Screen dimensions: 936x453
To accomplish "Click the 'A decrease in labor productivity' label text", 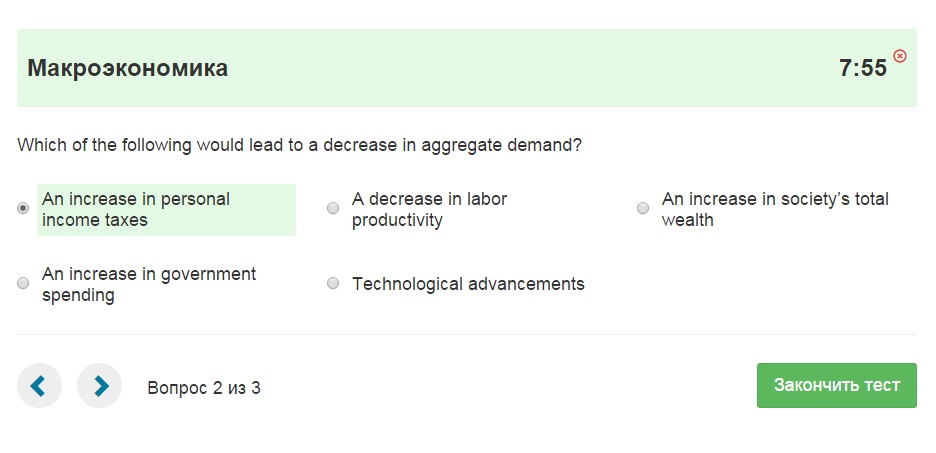I will (429, 210).
